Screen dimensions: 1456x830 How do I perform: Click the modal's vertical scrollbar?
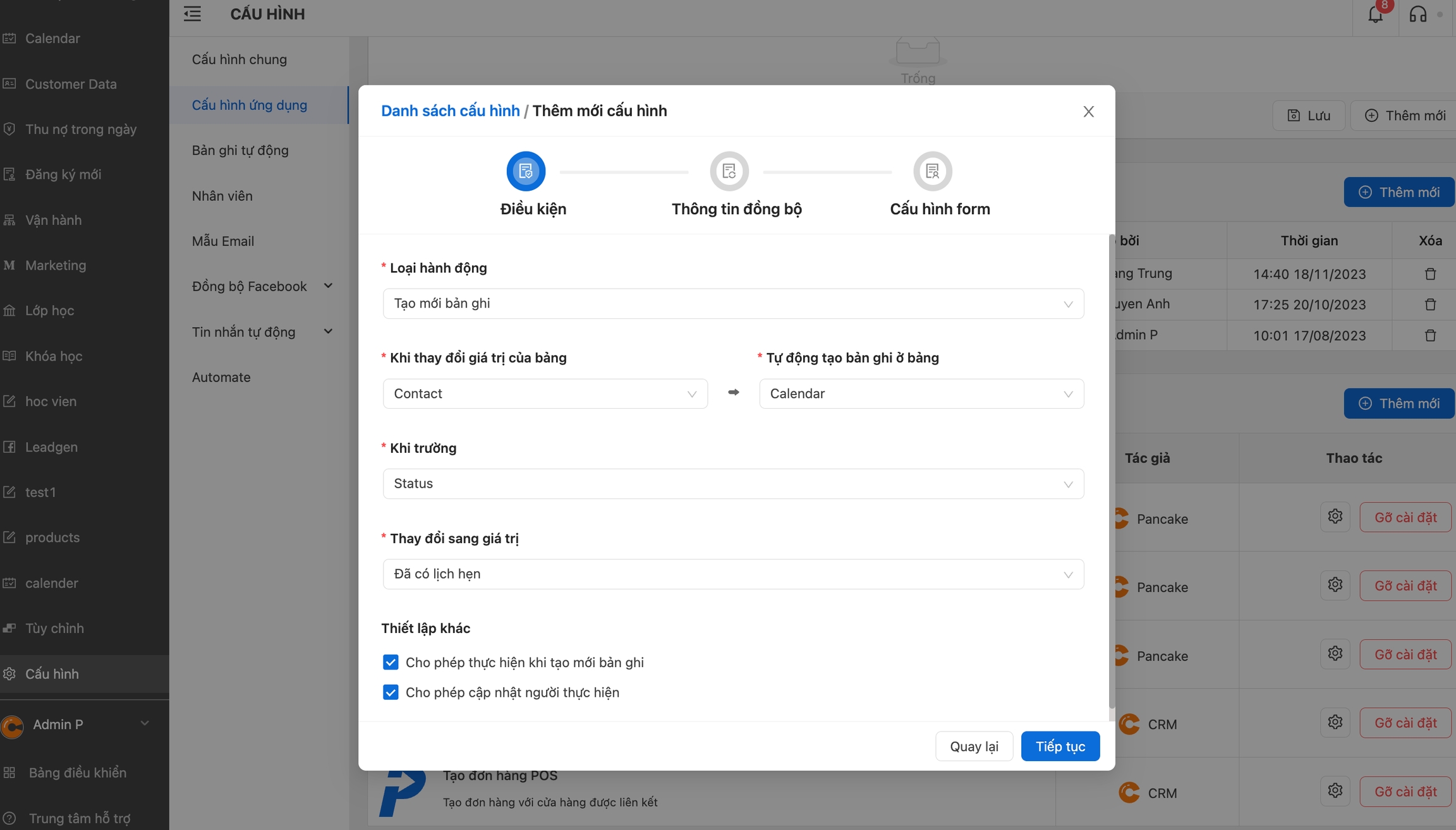(x=1111, y=471)
